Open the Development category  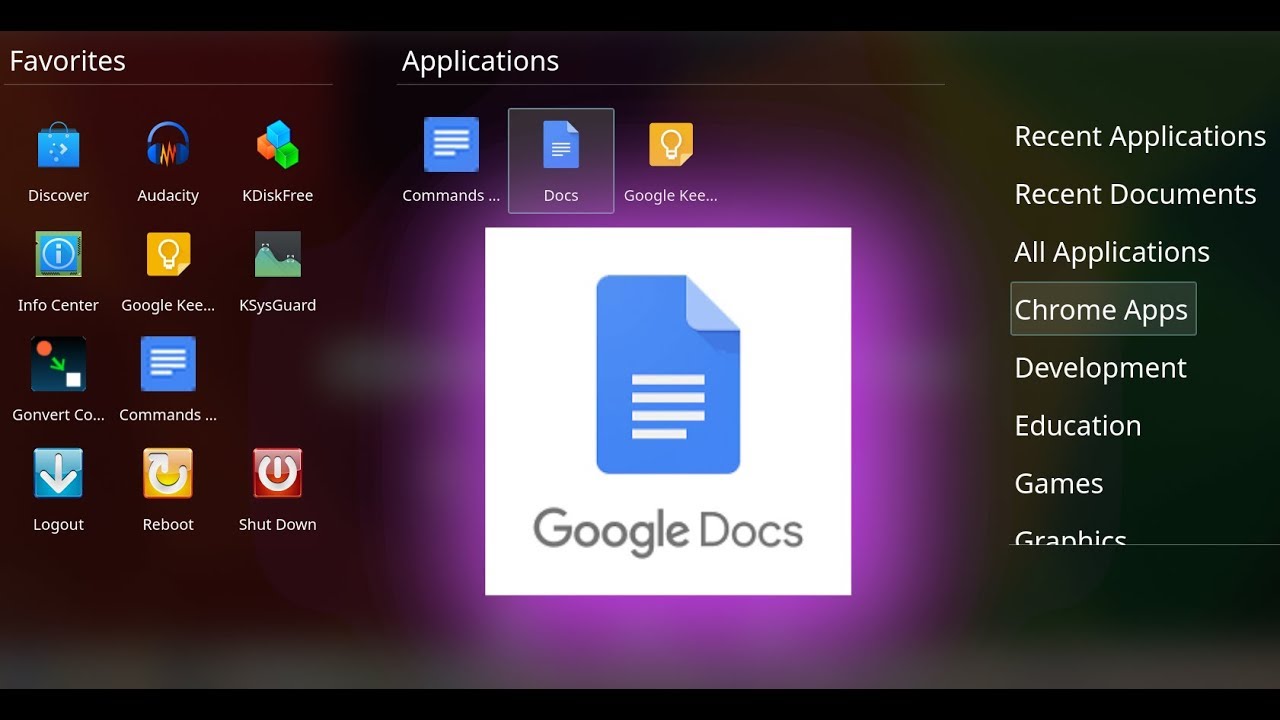point(1100,368)
